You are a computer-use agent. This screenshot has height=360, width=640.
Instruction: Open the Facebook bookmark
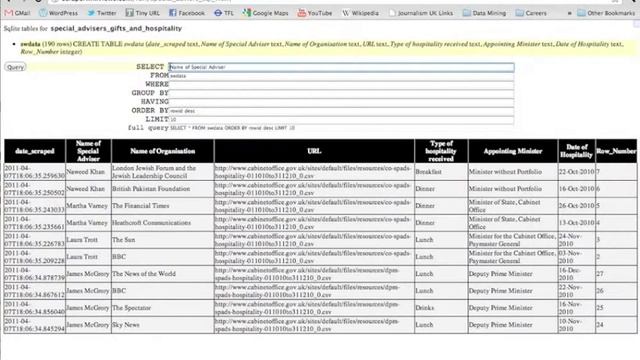[x=187, y=13]
